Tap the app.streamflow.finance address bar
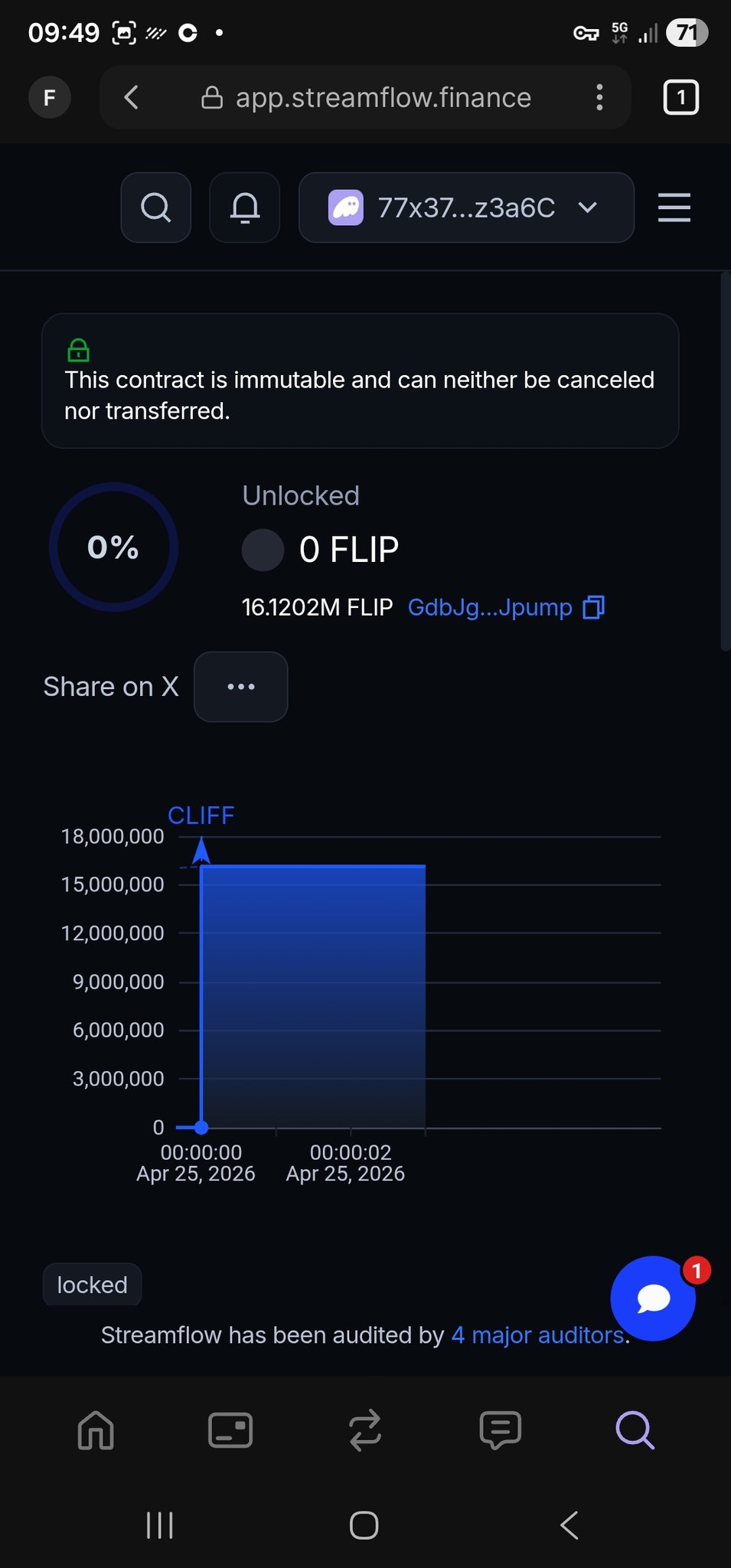The height and width of the screenshot is (1568, 731). (x=383, y=97)
